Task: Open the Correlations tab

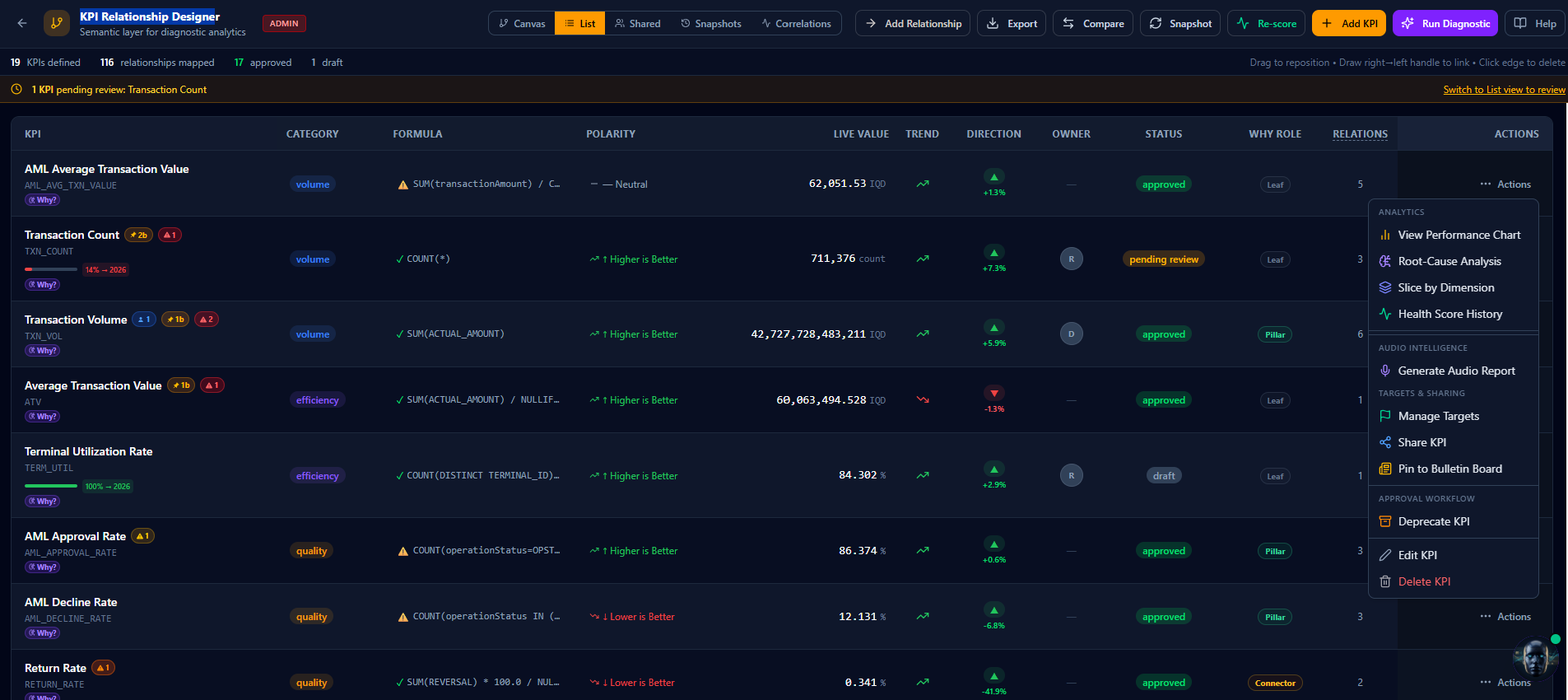Action: pyautogui.click(x=796, y=23)
